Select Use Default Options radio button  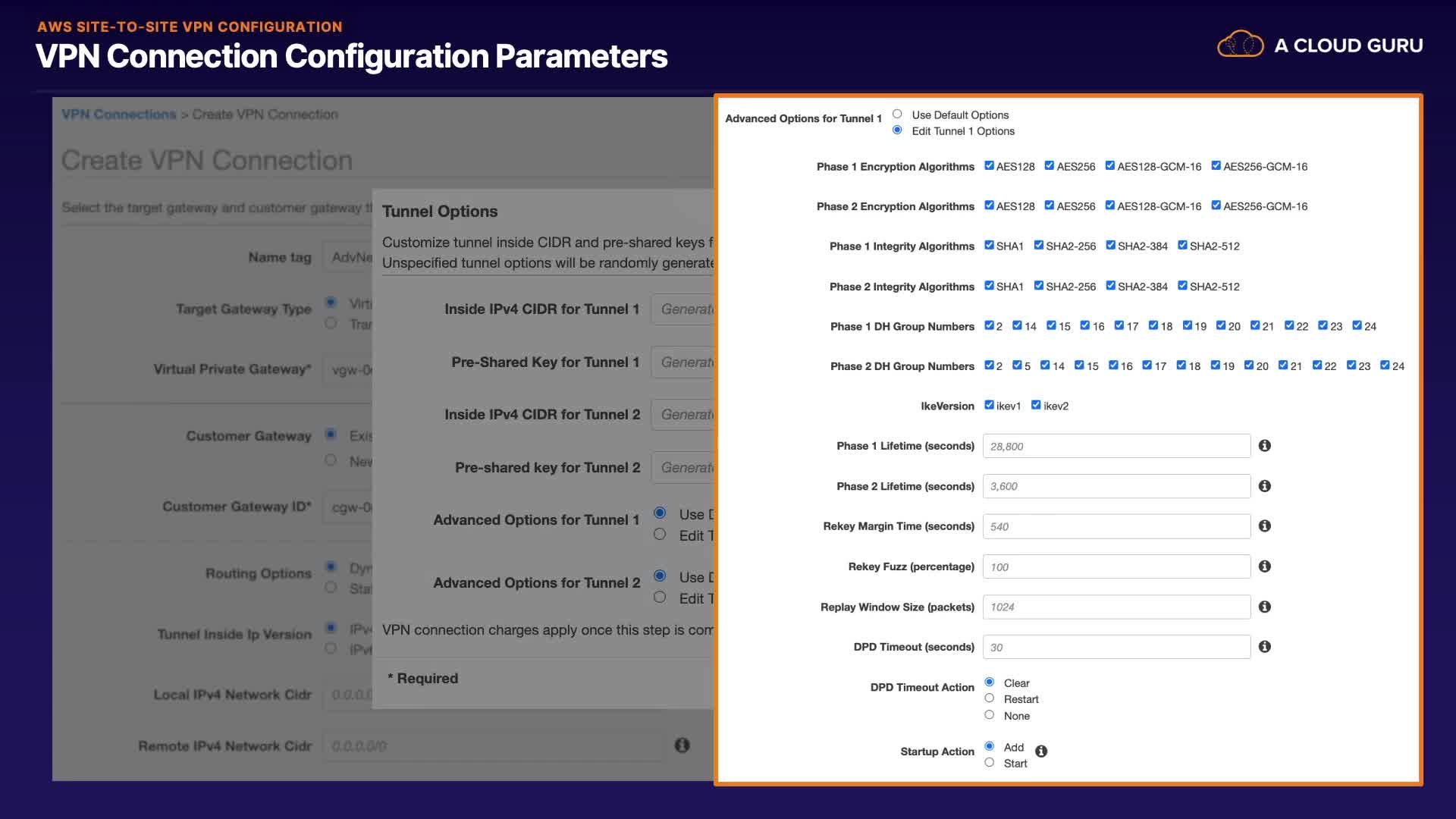pyautogui.click(x=897, y=114)
